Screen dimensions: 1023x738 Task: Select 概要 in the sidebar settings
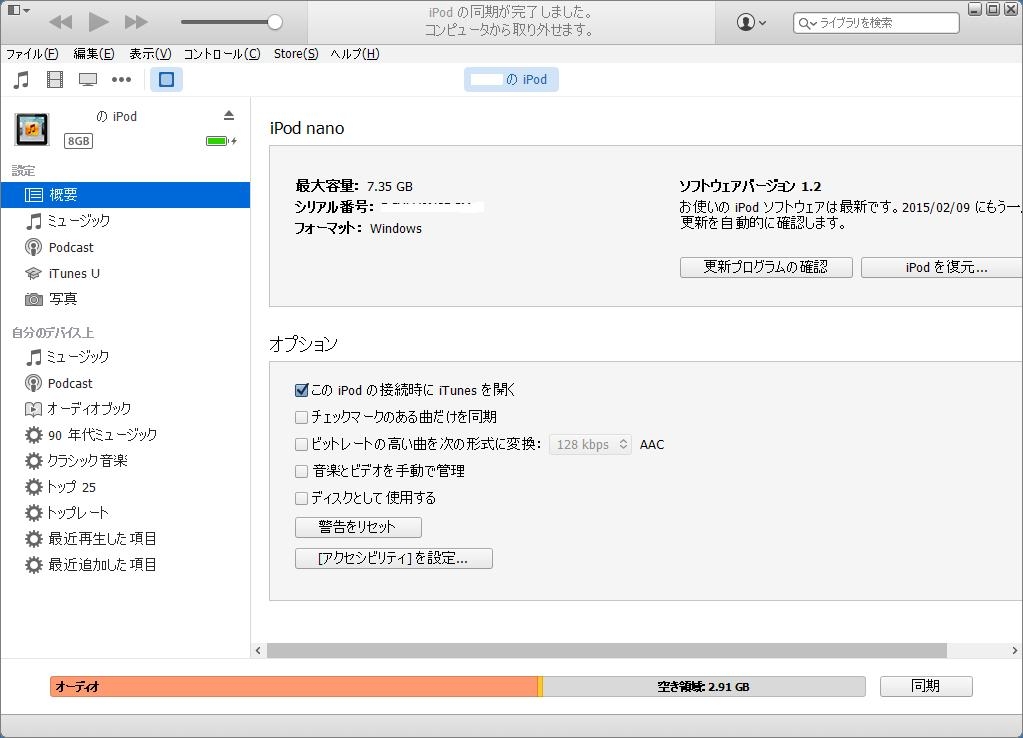125,194
